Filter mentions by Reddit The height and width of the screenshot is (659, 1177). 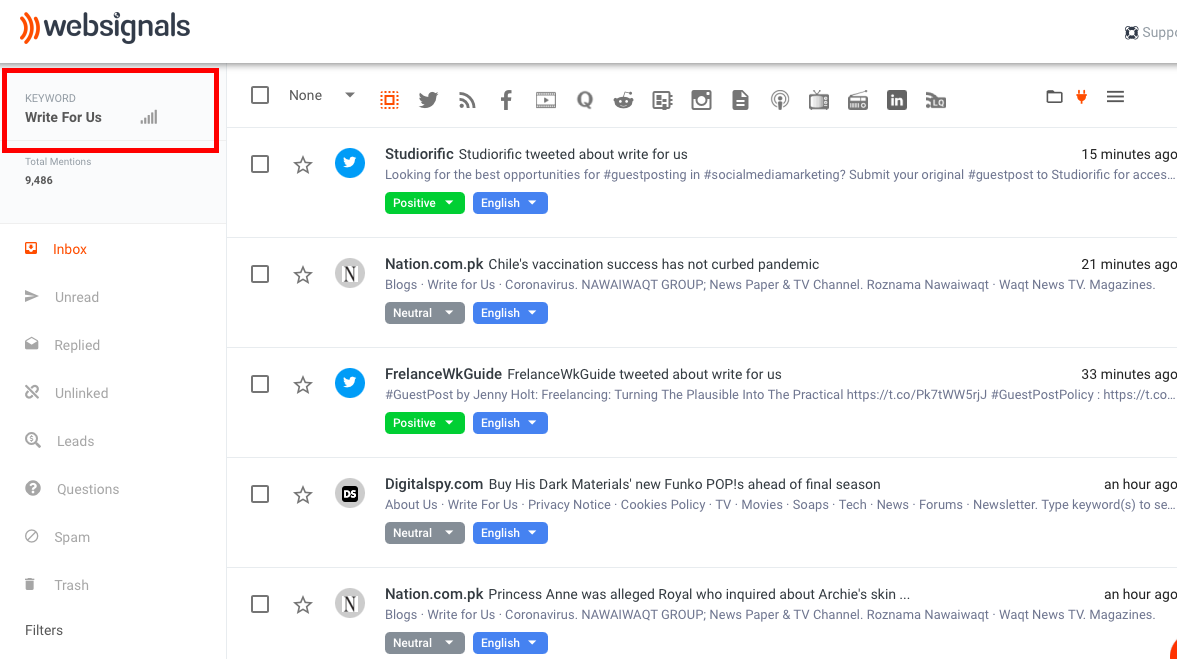point(623,100)
